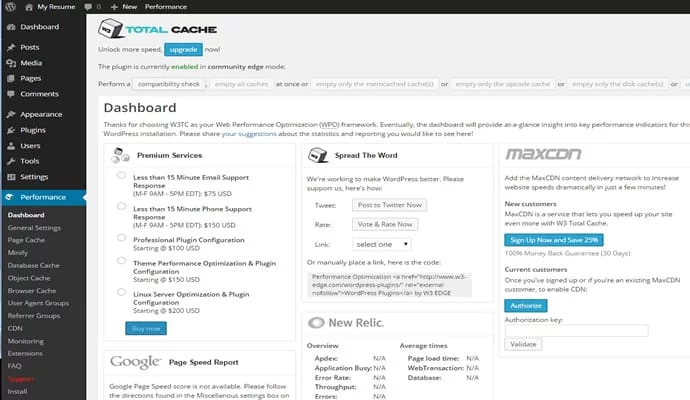Click the Settings sliders icon

point(11,177)
